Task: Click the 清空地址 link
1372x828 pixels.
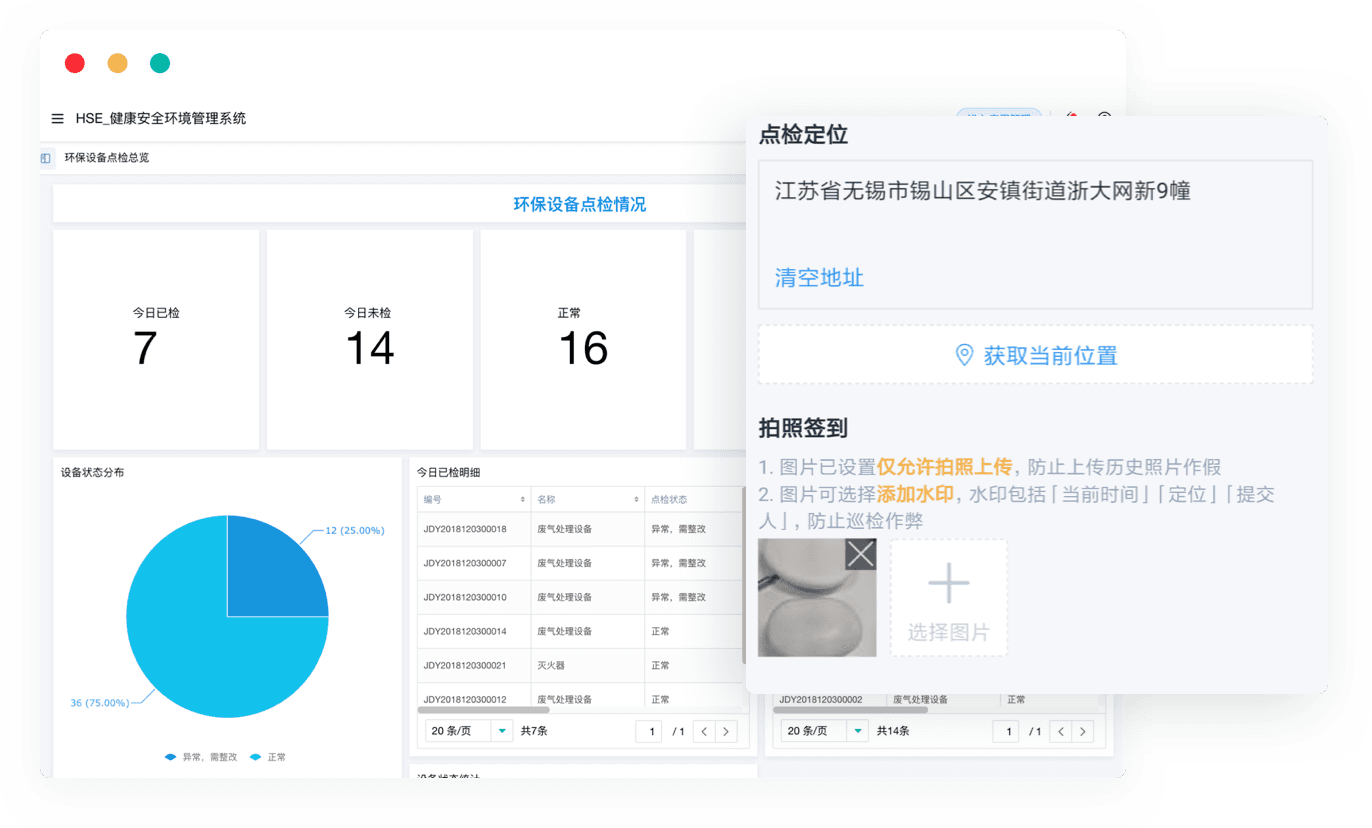Action: 819,278
